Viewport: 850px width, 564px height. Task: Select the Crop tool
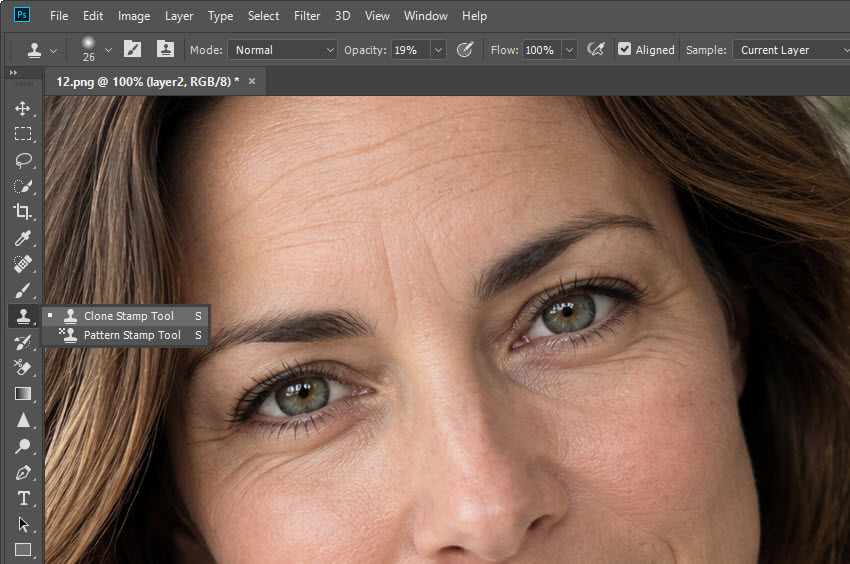(x=22, y=212)
